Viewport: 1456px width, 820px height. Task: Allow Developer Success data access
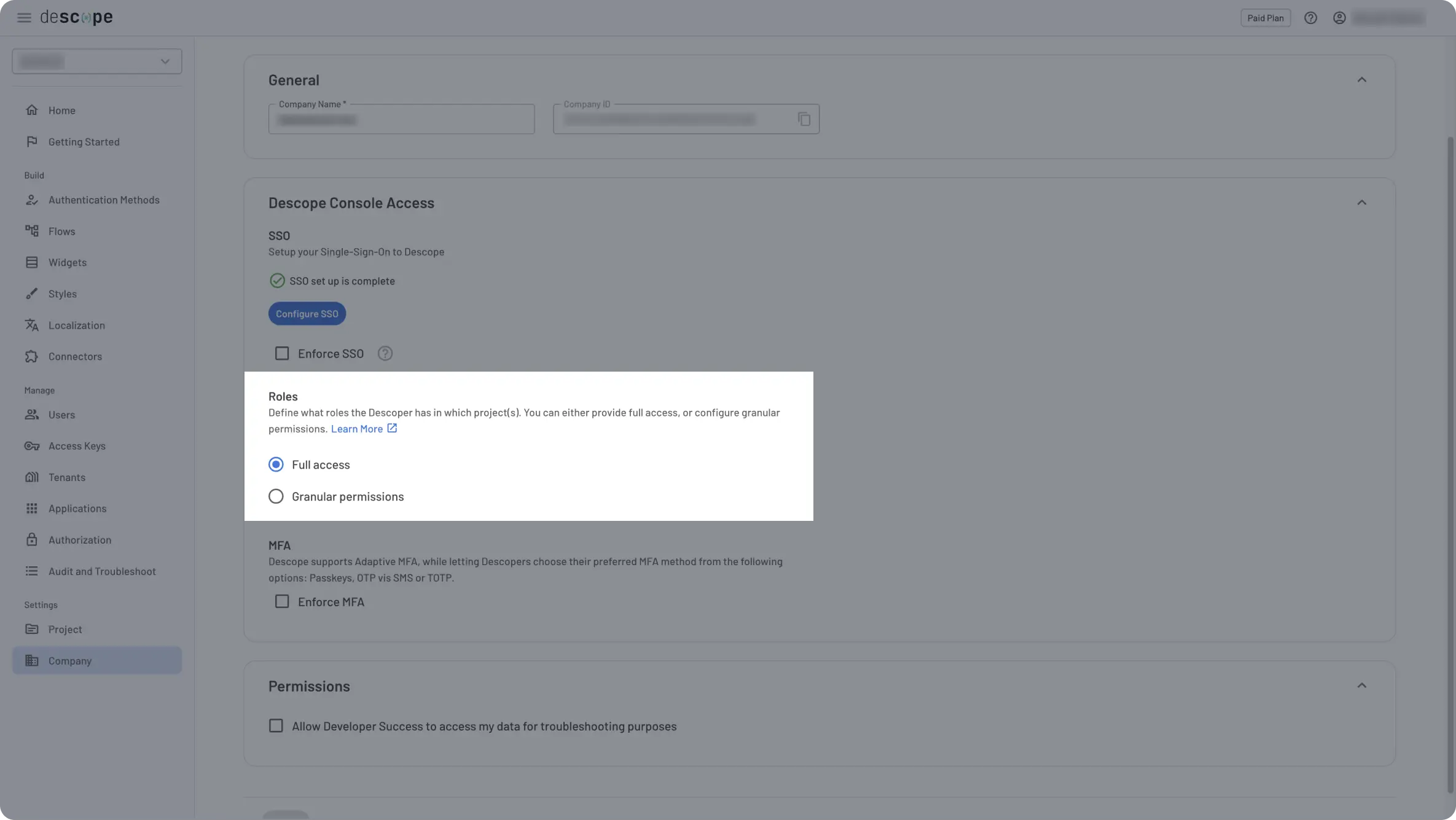tap(276, 725)
